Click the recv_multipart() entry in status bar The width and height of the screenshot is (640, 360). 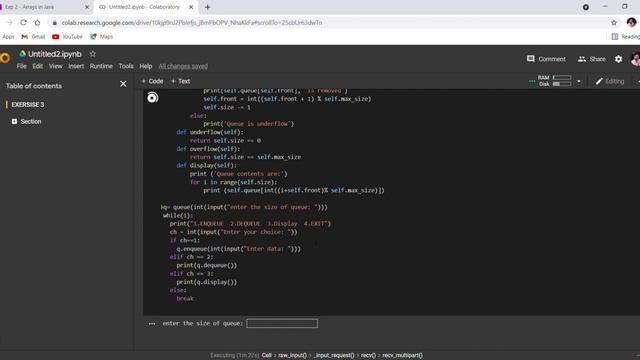[x=402, y=355]
